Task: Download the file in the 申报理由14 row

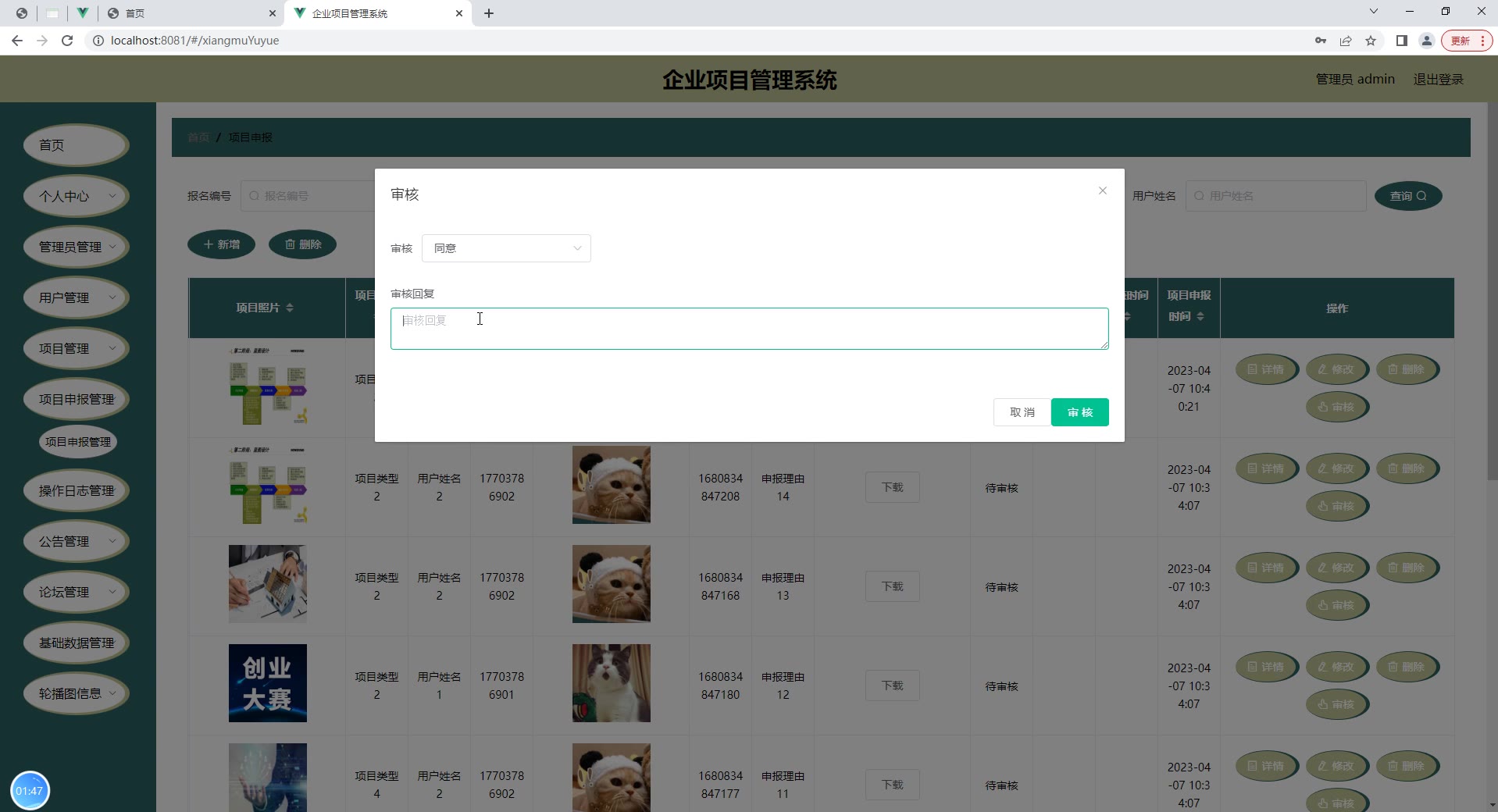Action: point(892,487)
